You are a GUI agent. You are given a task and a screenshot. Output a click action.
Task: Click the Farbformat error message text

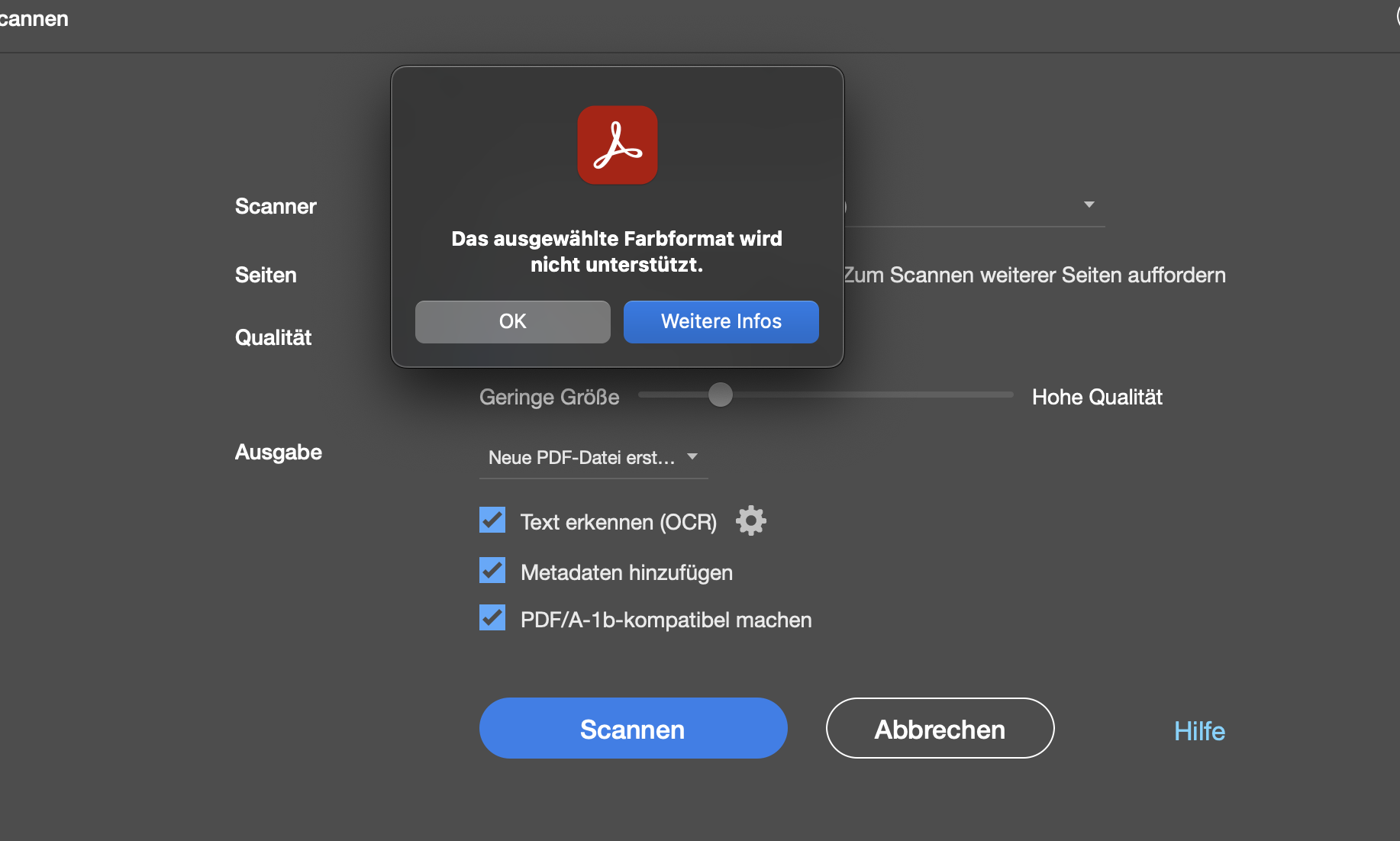click(x=617, y=251)
